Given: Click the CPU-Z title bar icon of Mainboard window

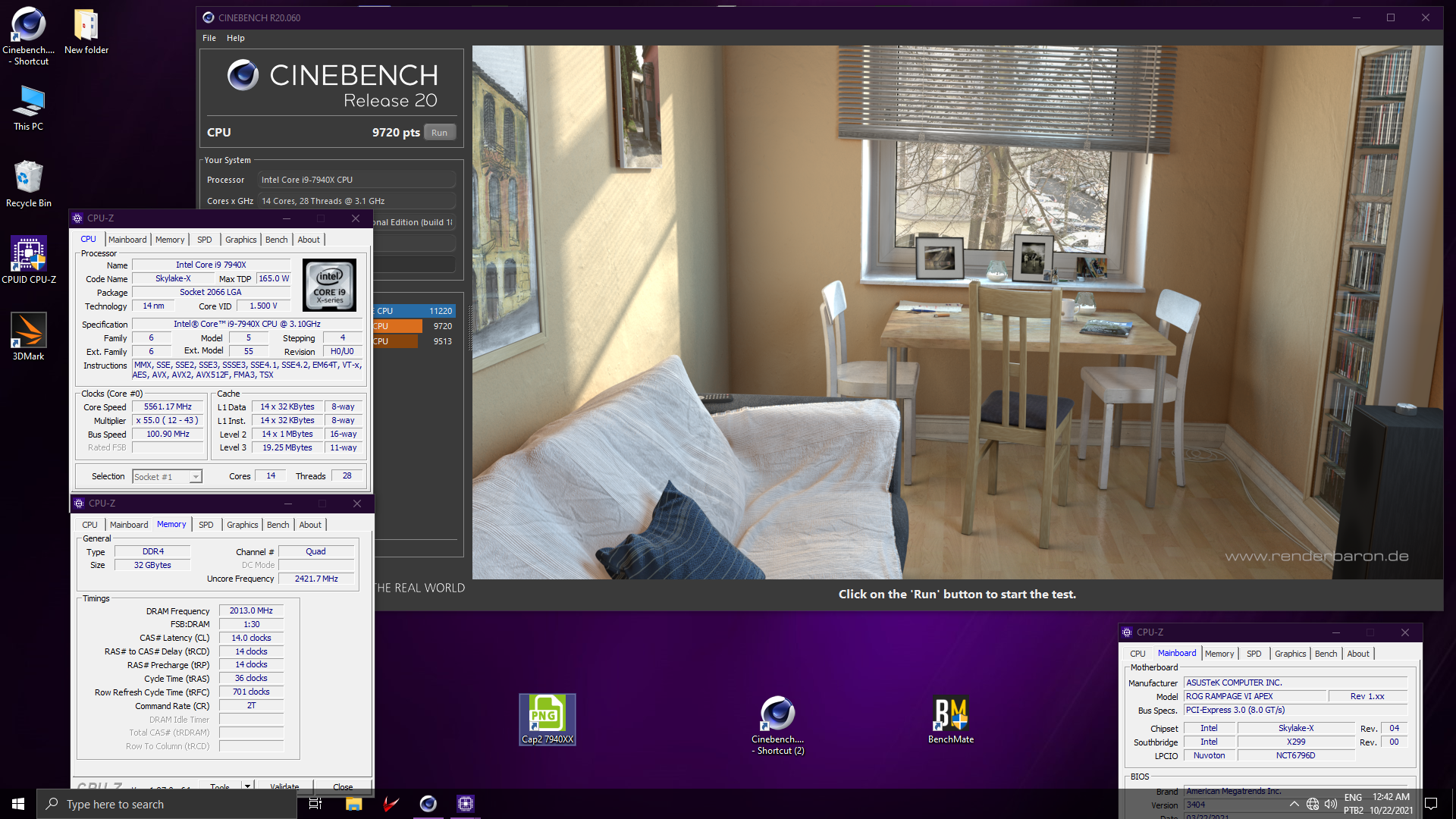Looking at the screenshot, I should 1127,632.
